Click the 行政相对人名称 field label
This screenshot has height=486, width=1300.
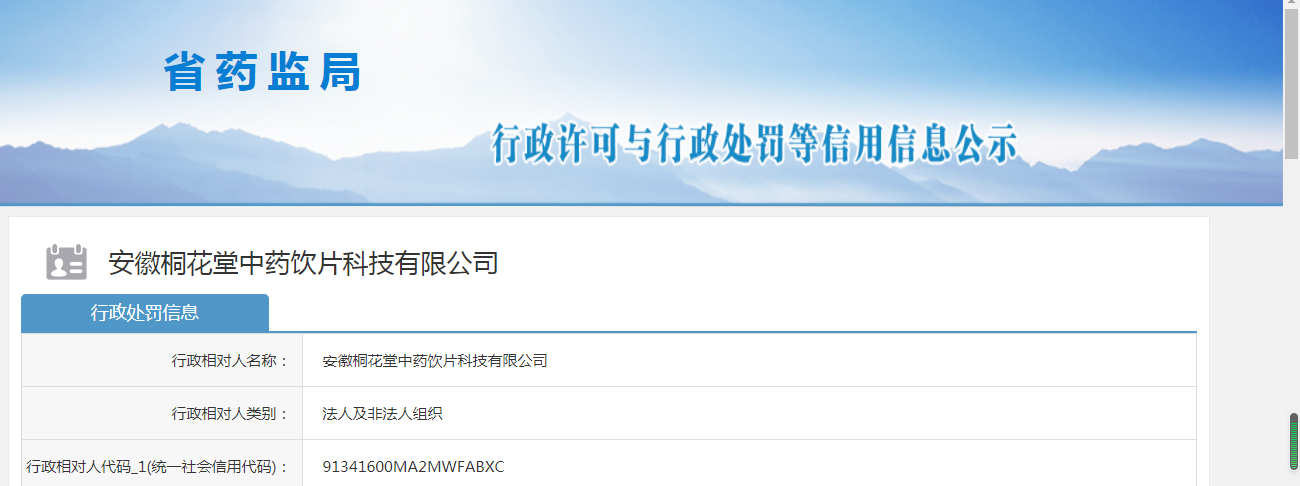(x=230, y=361)
